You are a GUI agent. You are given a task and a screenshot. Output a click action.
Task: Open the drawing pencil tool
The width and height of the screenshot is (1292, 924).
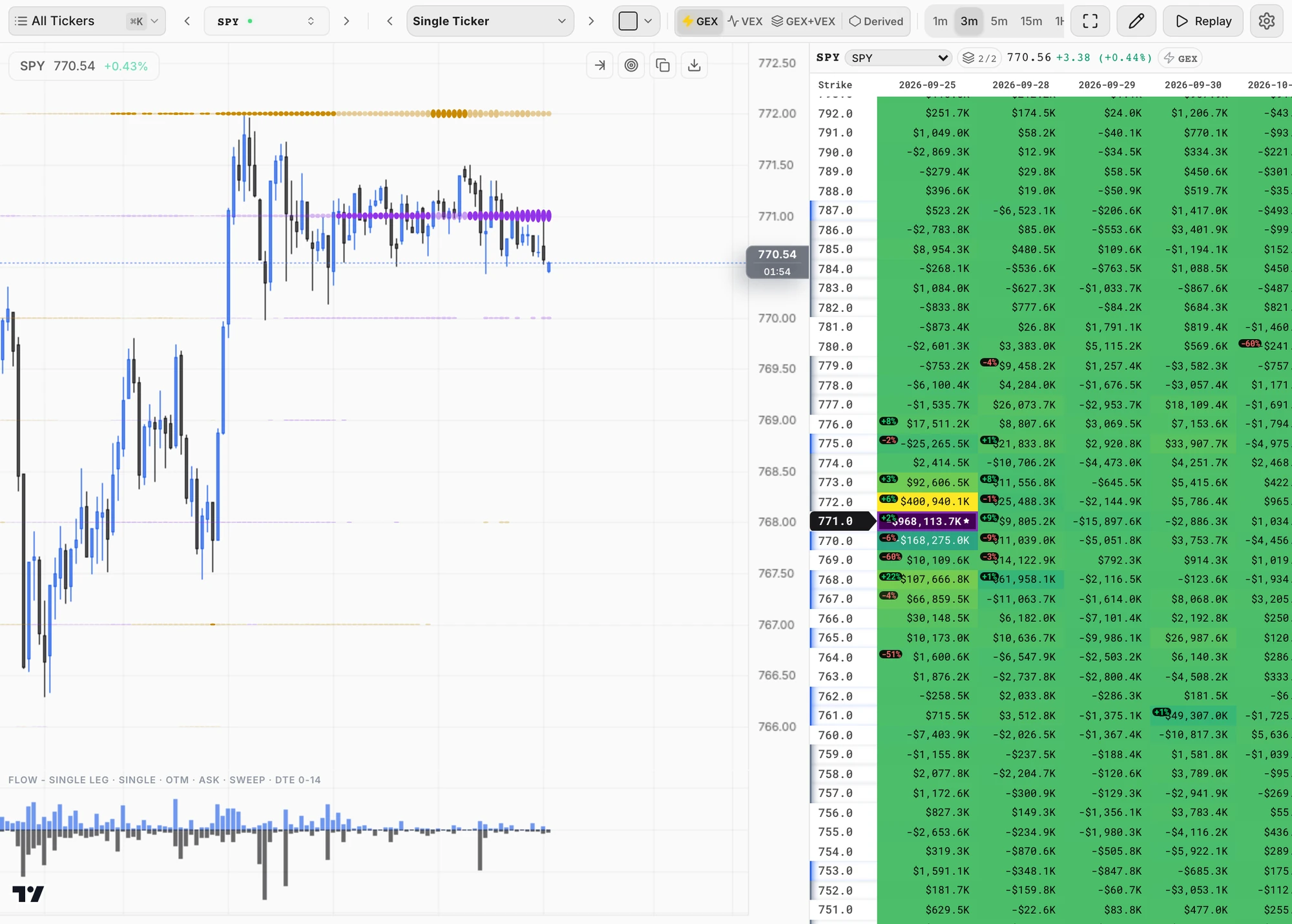point(1136,21)
